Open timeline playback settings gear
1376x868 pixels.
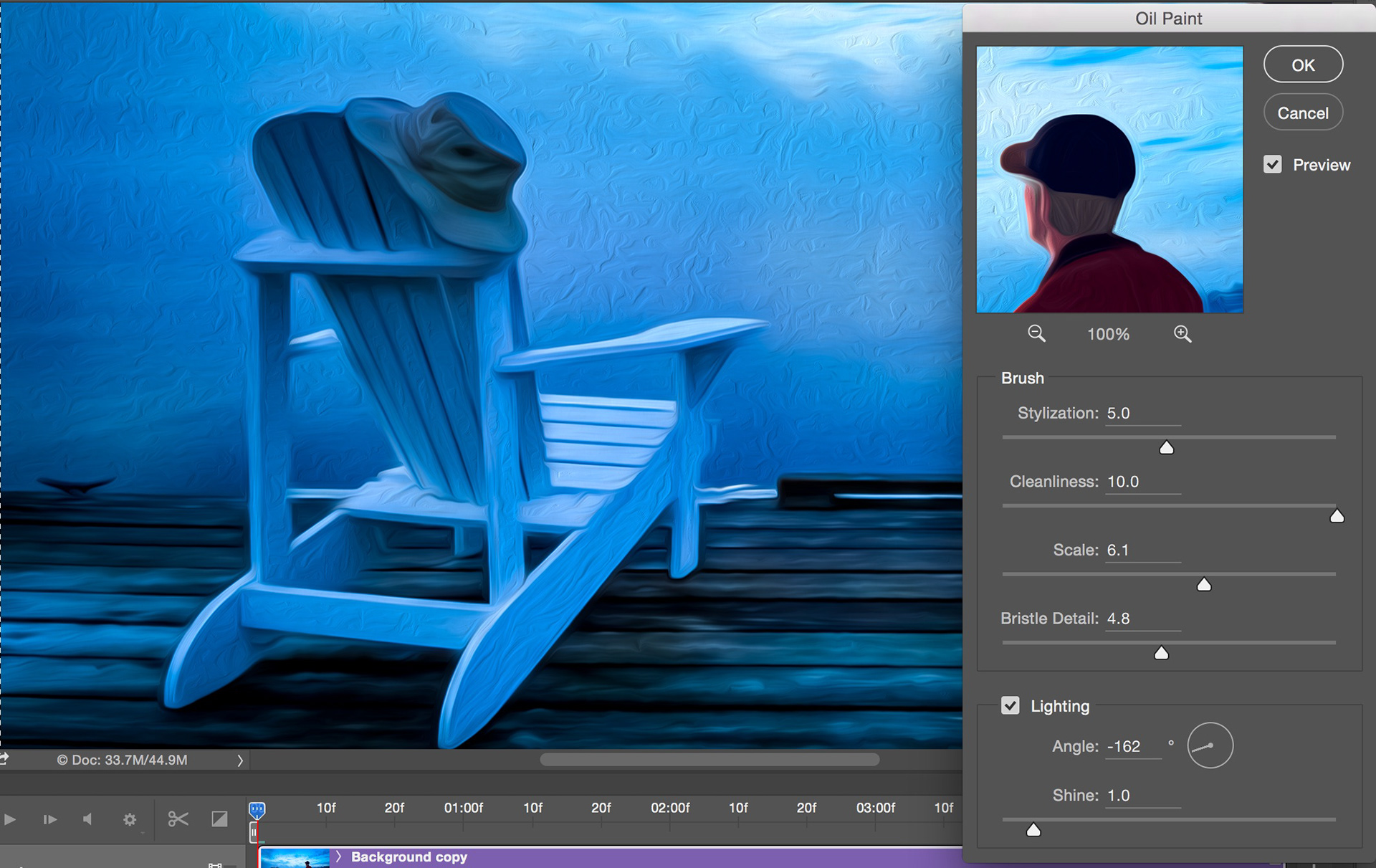(130, 819)
